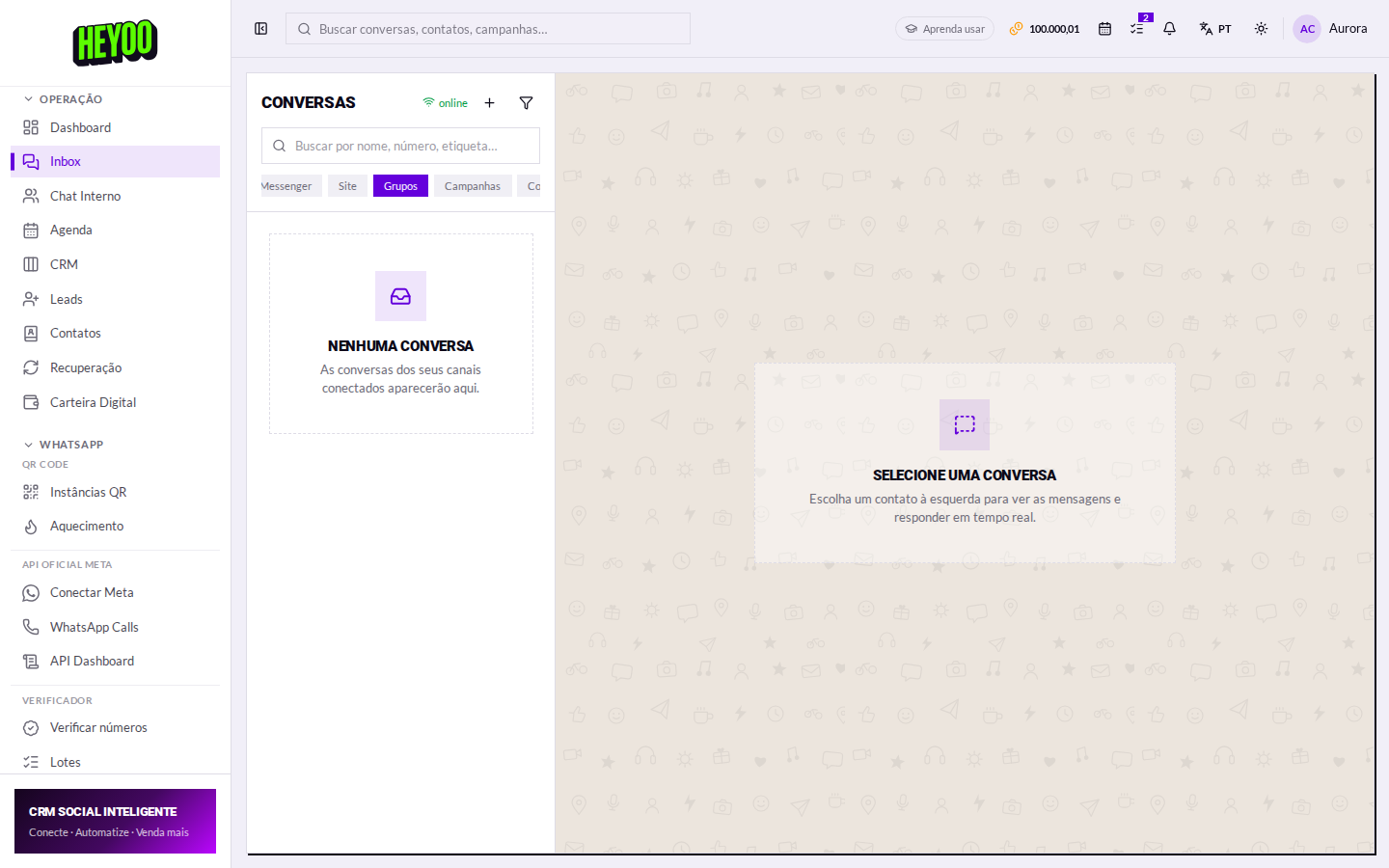Open the task checklist icon with badge
Image resolution: width=1389 pixels, height=868 pixels.
coord(1137,28)
